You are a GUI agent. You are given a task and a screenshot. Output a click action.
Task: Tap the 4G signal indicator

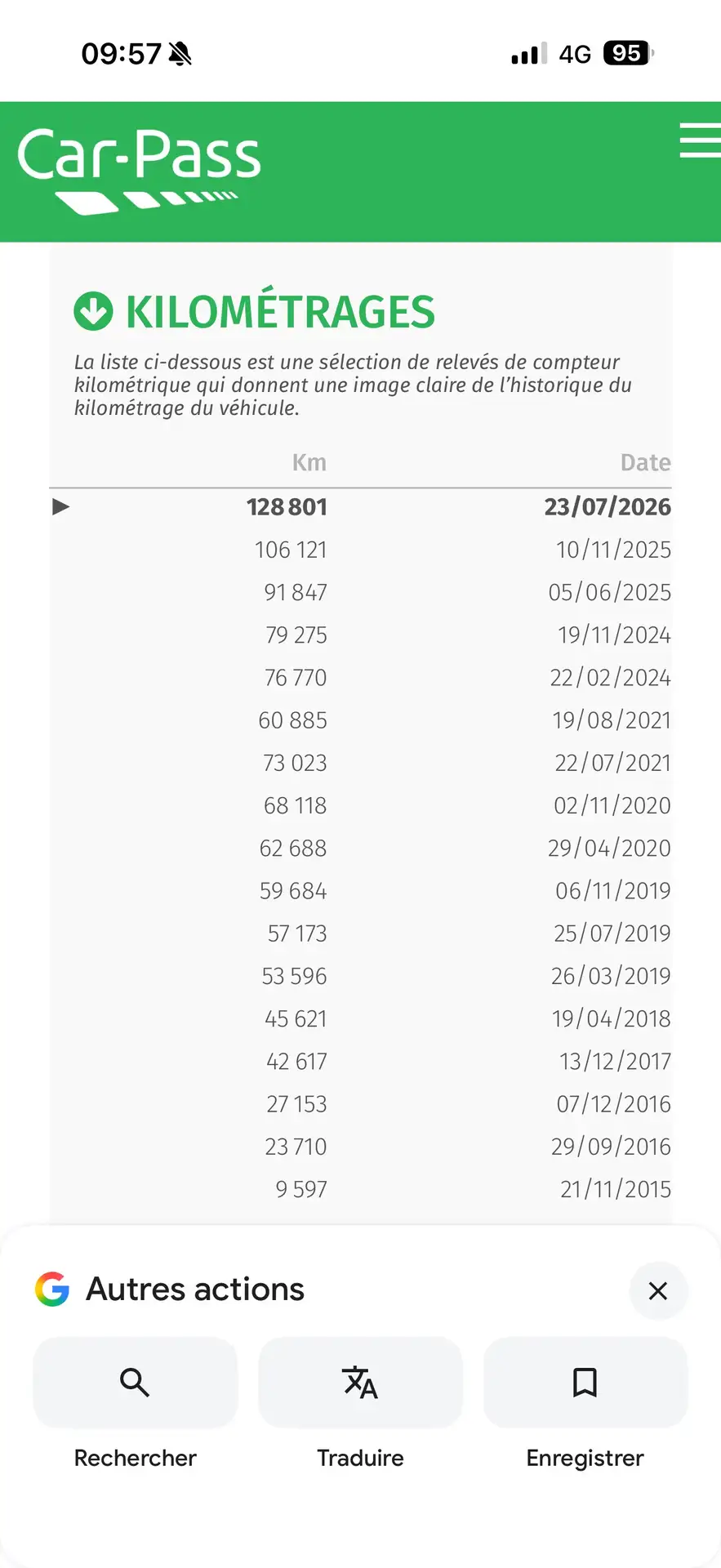click(x=575, y=54)
